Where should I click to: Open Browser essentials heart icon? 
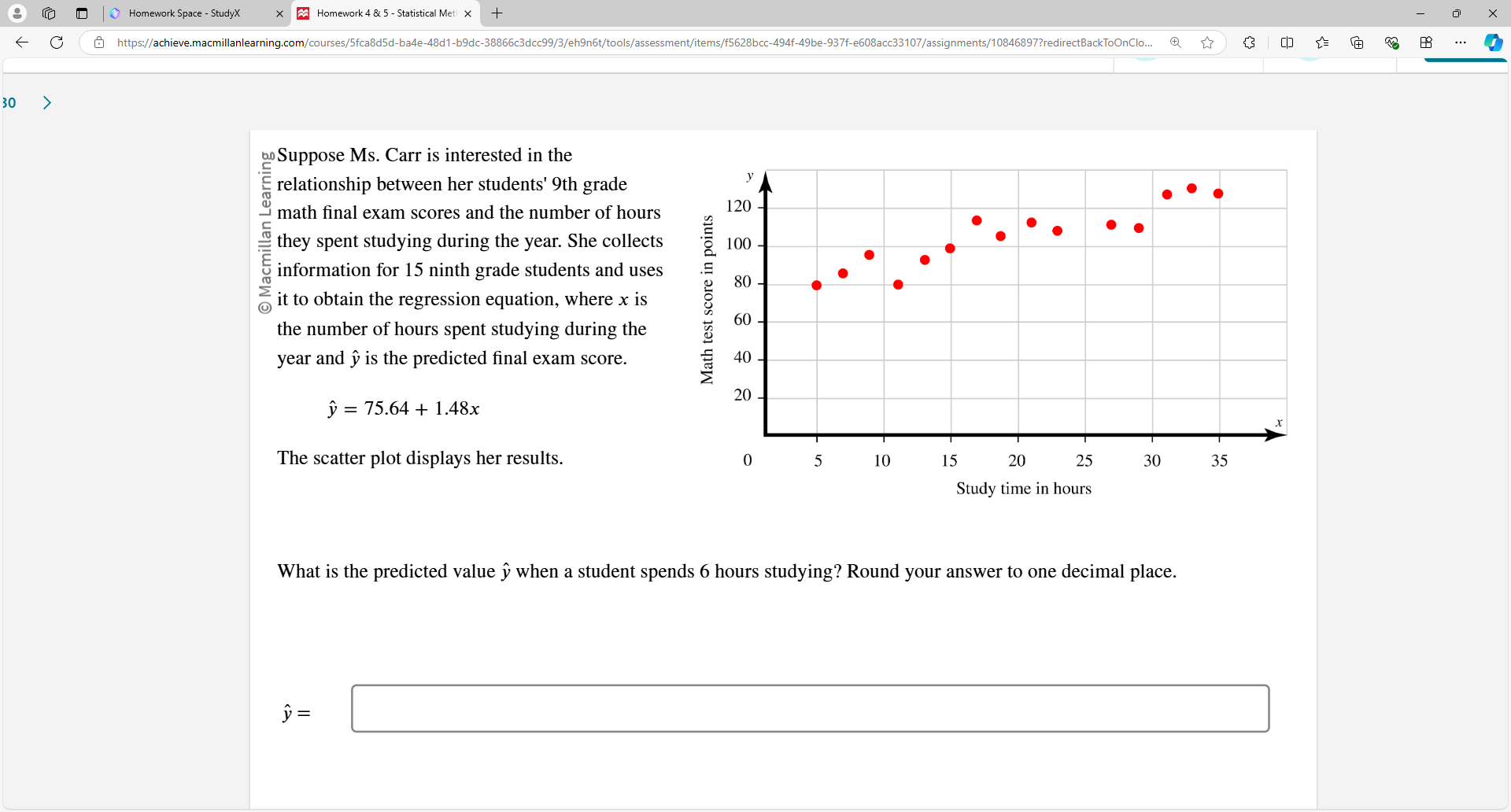(1391, 42)
